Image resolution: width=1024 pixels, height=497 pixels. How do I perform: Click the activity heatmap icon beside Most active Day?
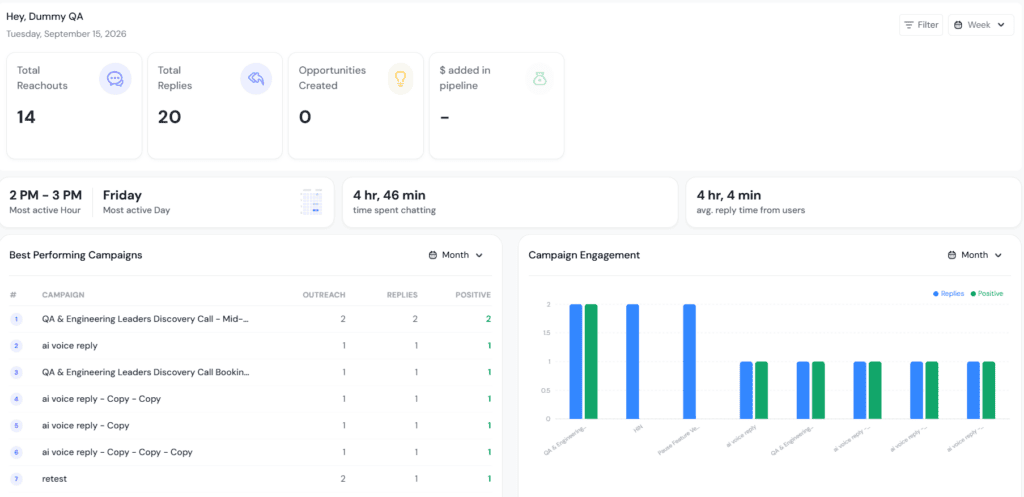(311, 202)
